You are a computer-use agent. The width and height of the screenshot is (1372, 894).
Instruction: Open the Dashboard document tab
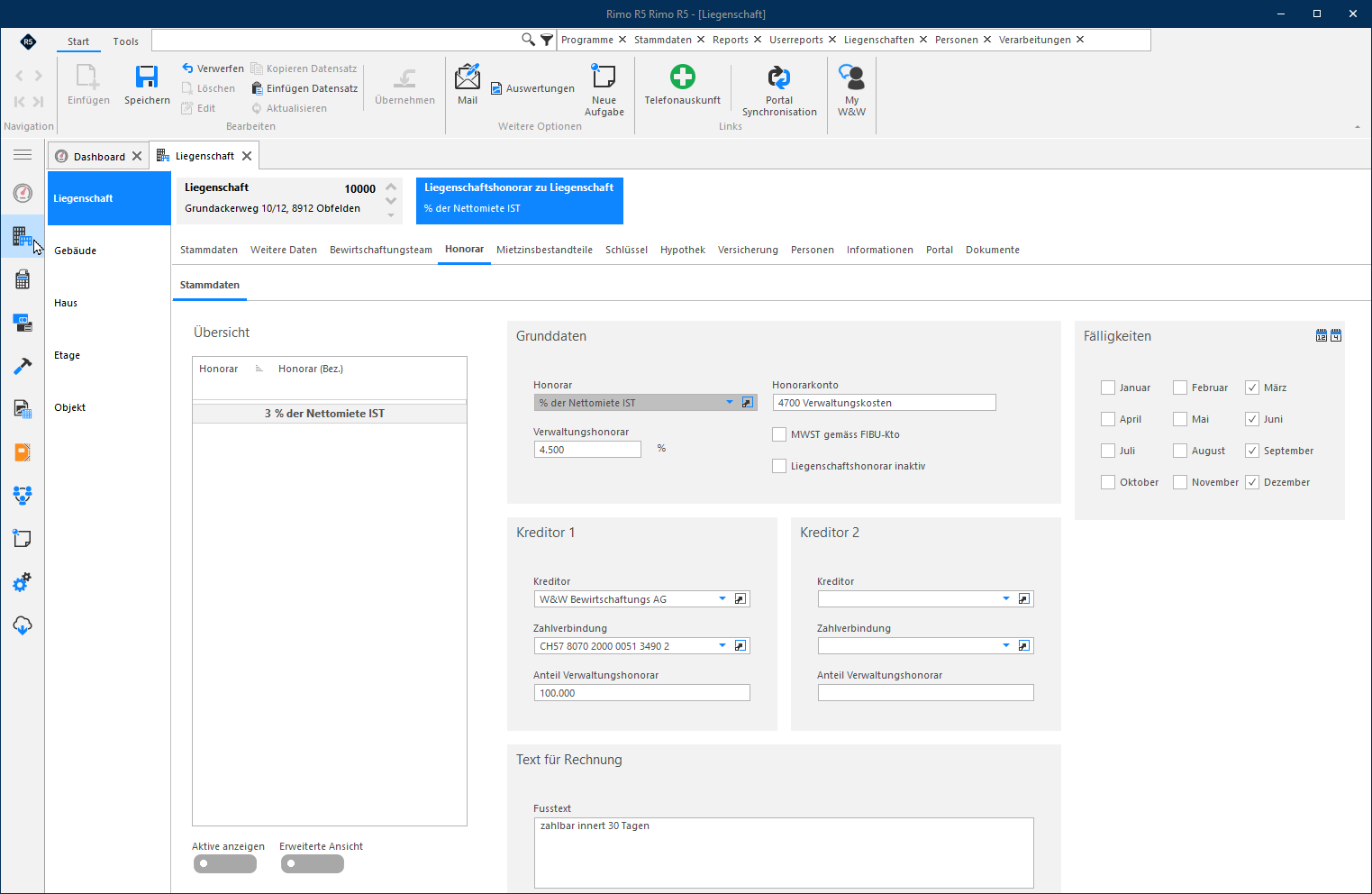tap(99, 156)
